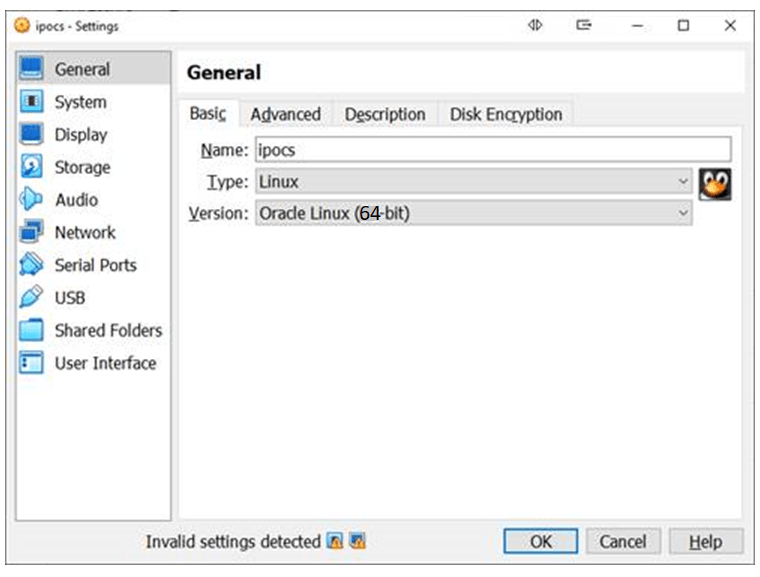Click the Display screen icon
760x577 pixels.
pos(31,134)
